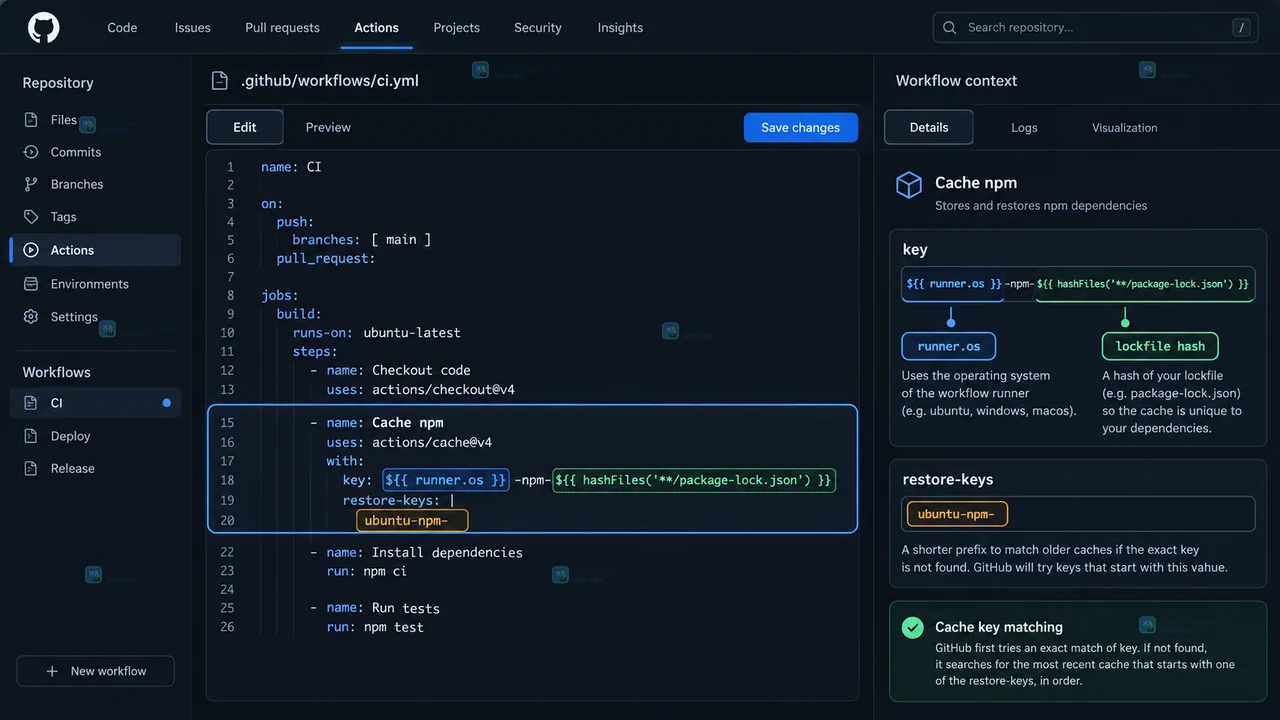The height and width of the screenshot is (720, 1280).
Task: Click the Tags icon in sidebar
Action: 31,216
